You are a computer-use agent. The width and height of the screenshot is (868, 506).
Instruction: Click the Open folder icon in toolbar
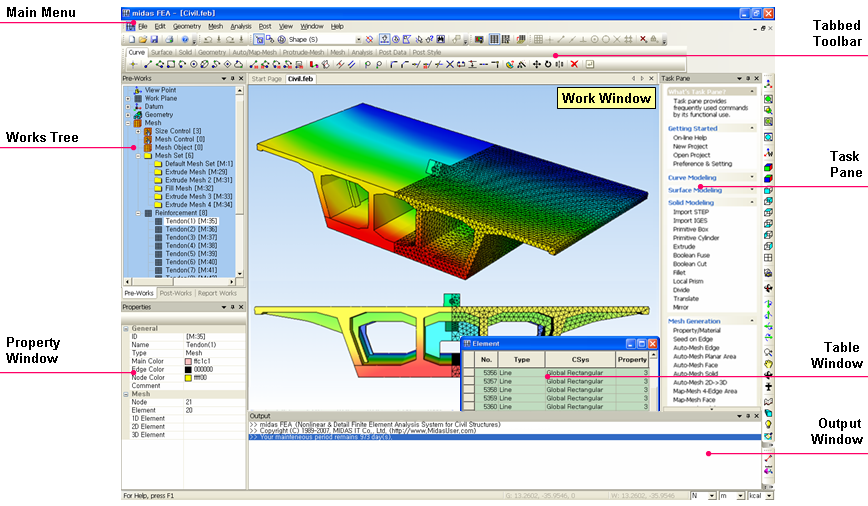pos(141,39)
